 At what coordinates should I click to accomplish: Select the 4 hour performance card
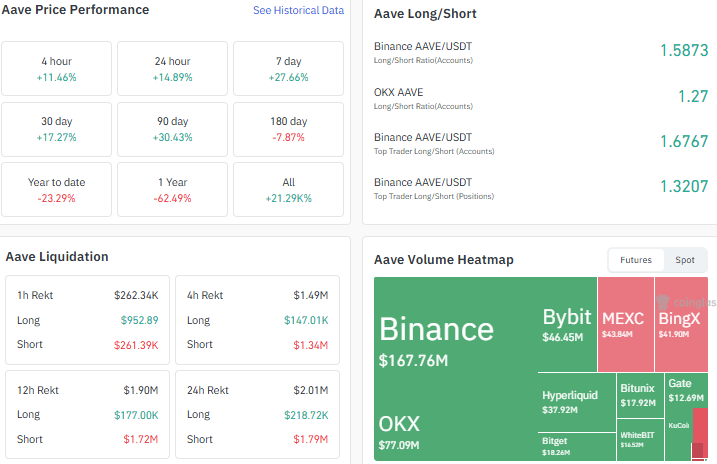[56, 69]
